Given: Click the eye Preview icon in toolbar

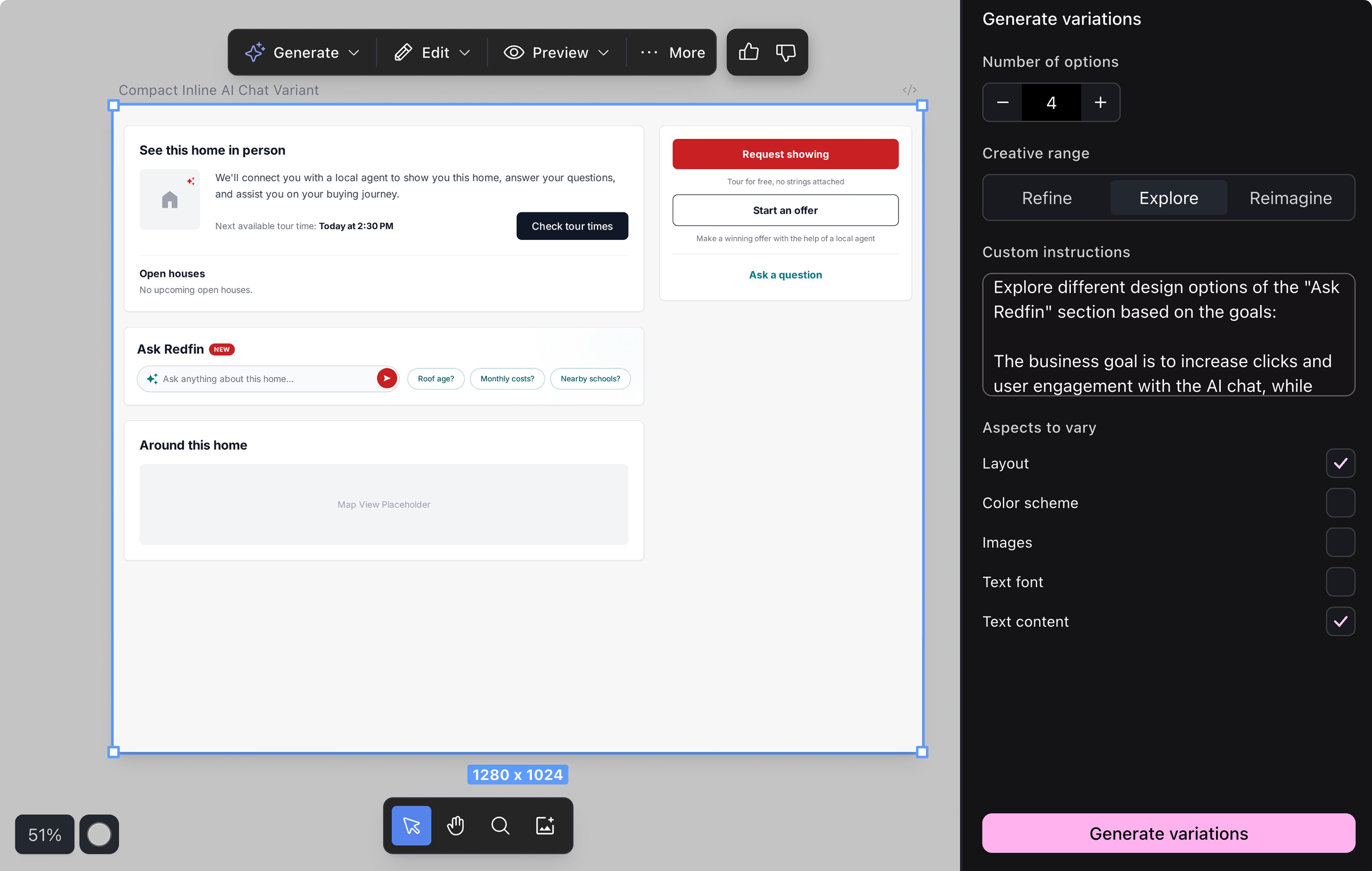Looking at the screenshot, I should point(513,52).
